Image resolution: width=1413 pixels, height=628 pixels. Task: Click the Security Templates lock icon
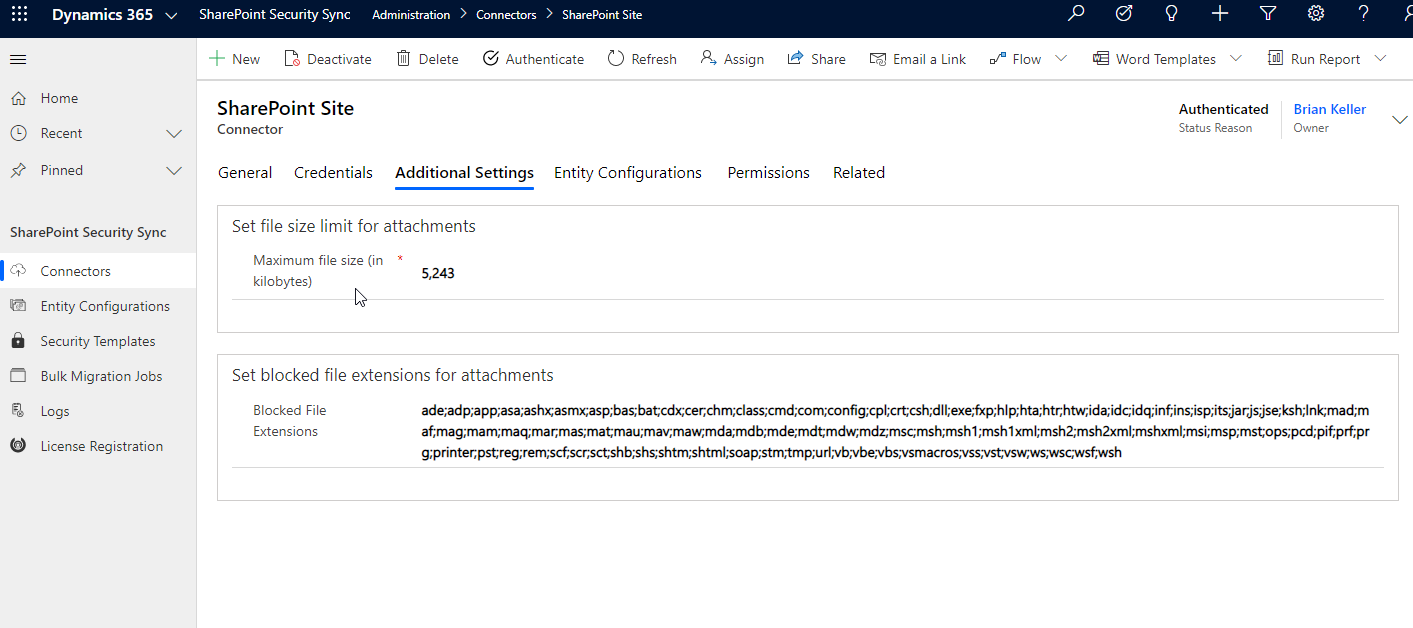point(18,341)
